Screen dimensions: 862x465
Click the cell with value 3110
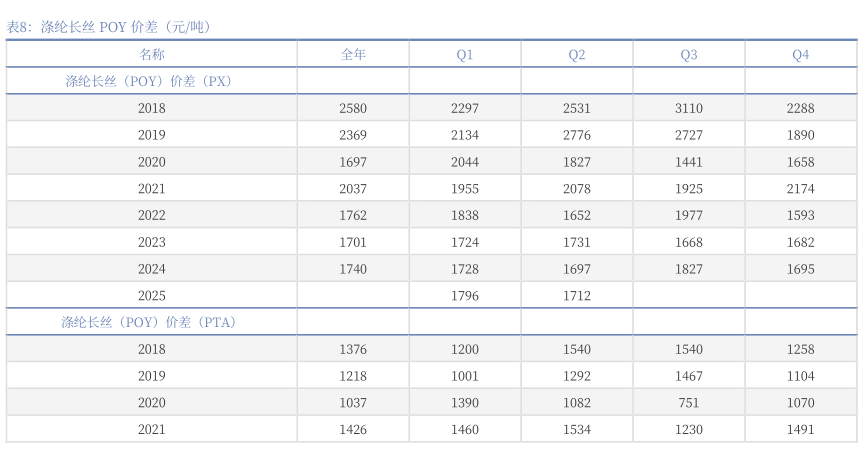(689, 108)
